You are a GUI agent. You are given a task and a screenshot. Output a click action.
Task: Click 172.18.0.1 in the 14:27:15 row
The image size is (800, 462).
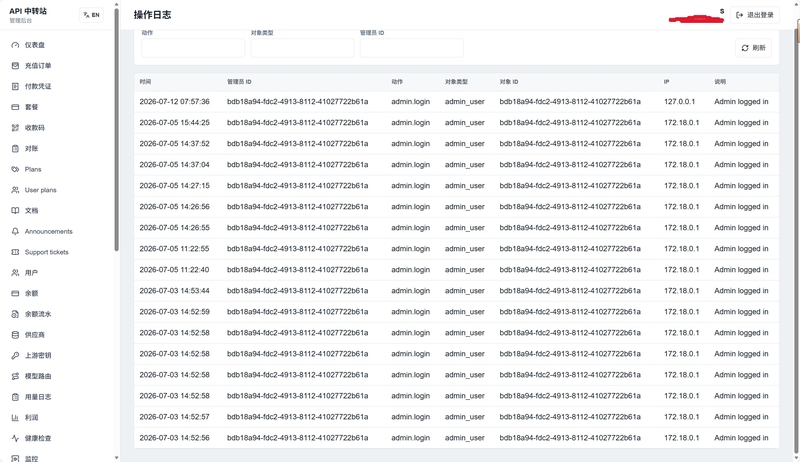click(x=682, y=186)
